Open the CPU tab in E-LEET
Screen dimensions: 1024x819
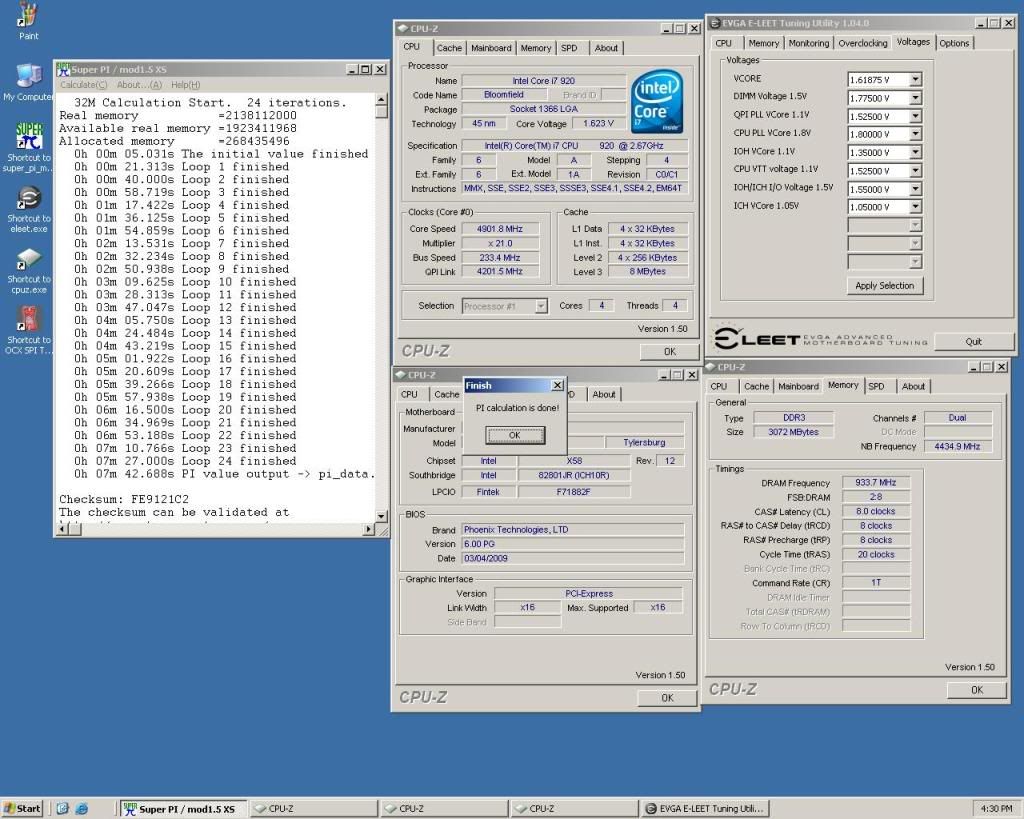tap(724, 43)
